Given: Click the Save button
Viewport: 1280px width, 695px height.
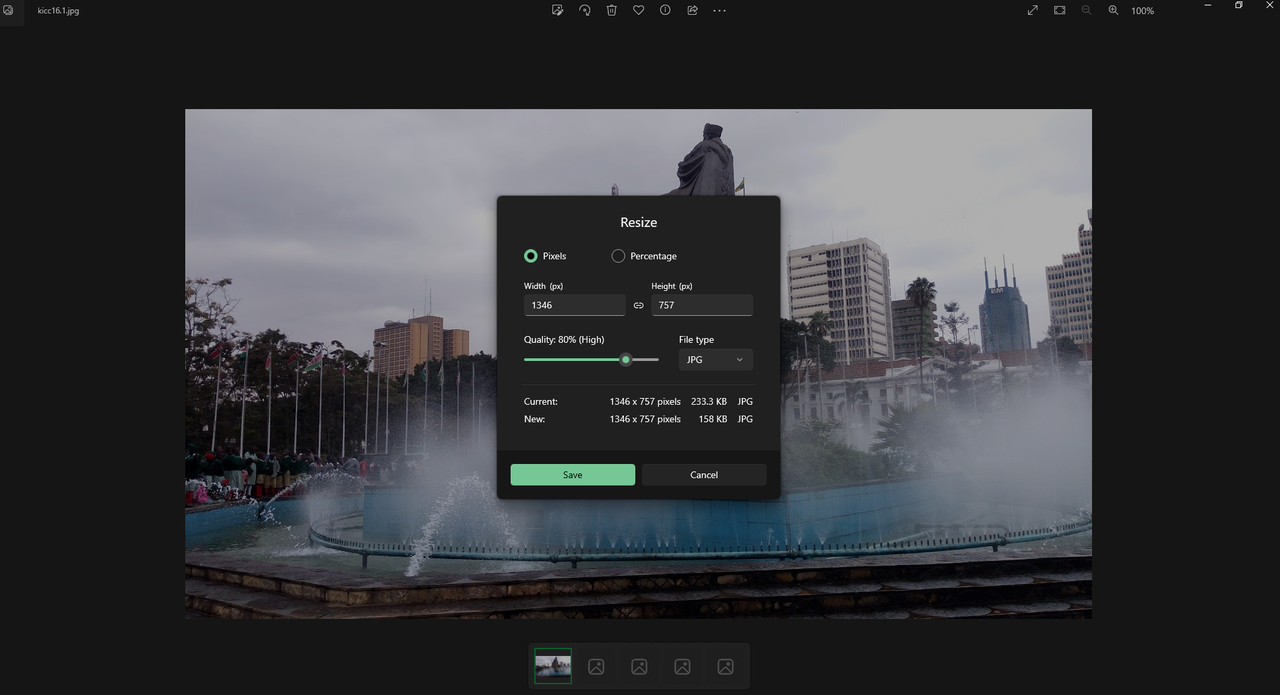Looking at the screenshot, I should pos(573,475).
